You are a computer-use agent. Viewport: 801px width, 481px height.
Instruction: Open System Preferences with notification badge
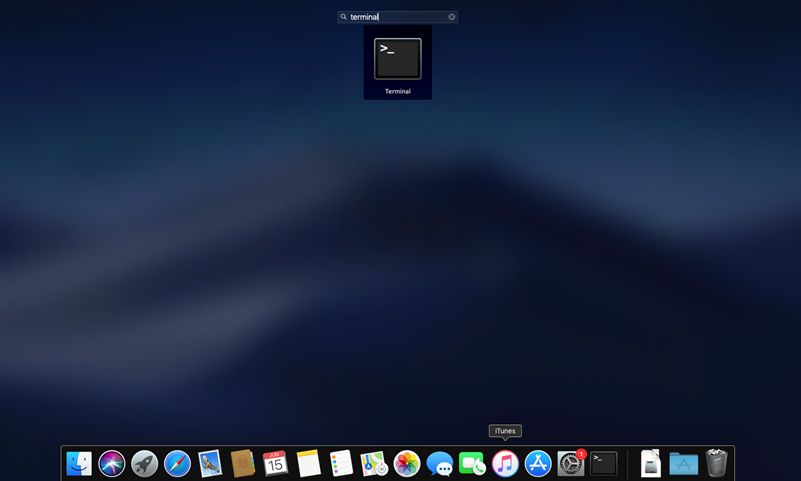[x=571, y=463]
